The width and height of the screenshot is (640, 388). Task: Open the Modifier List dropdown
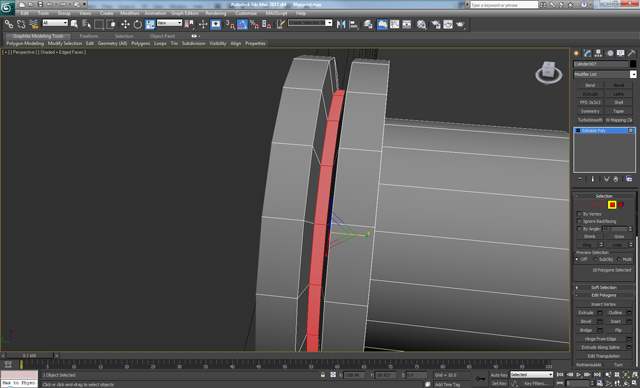point(604,74)
